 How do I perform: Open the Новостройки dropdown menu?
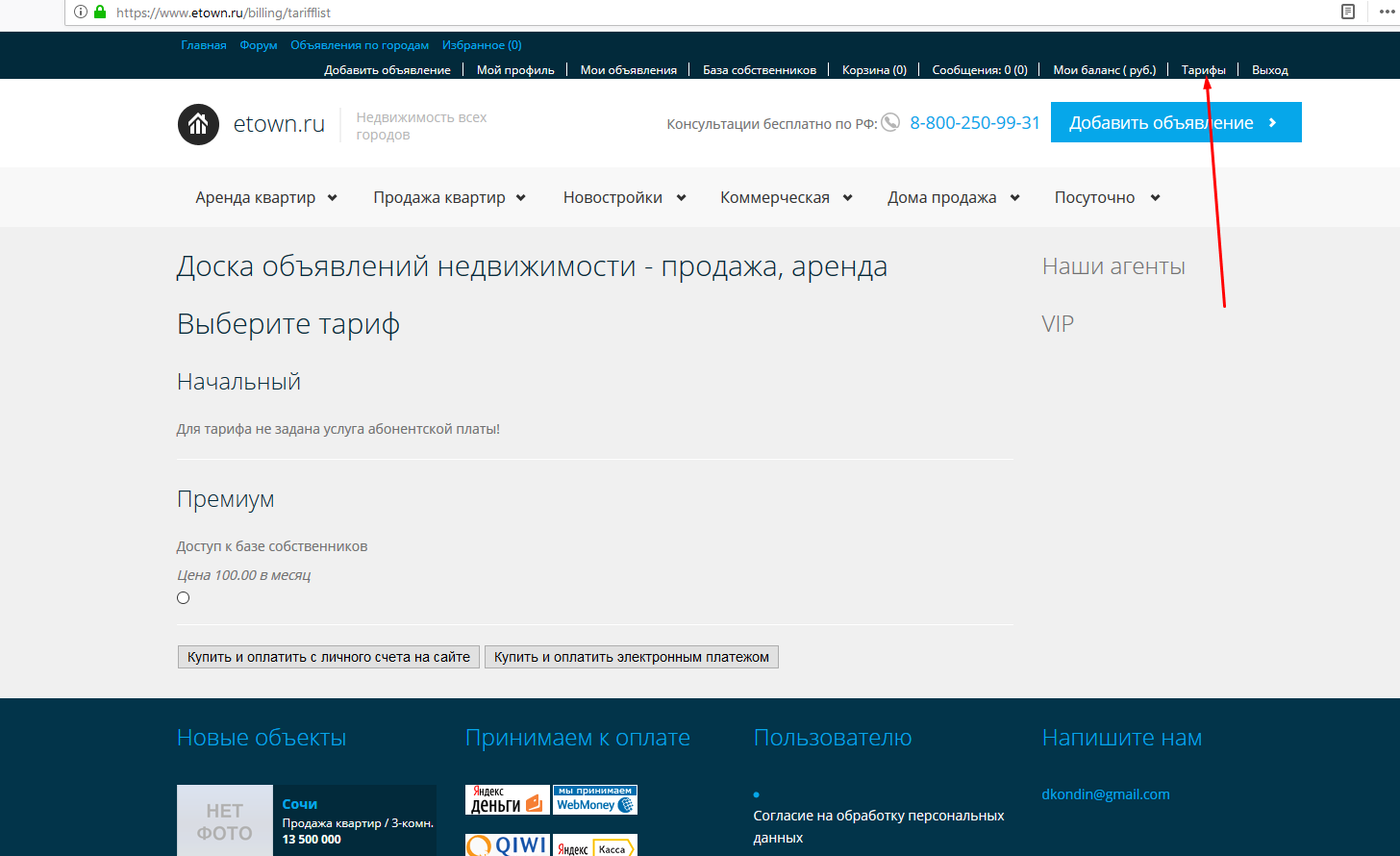(624, 197)
